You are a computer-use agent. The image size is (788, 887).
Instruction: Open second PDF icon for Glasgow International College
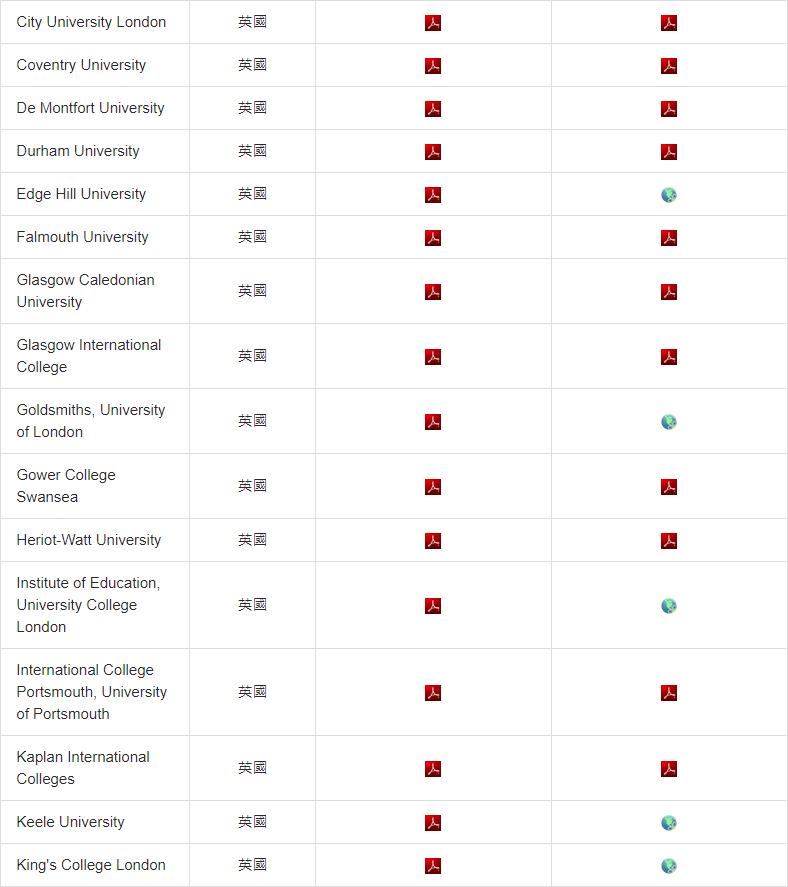tap(669, 357)
